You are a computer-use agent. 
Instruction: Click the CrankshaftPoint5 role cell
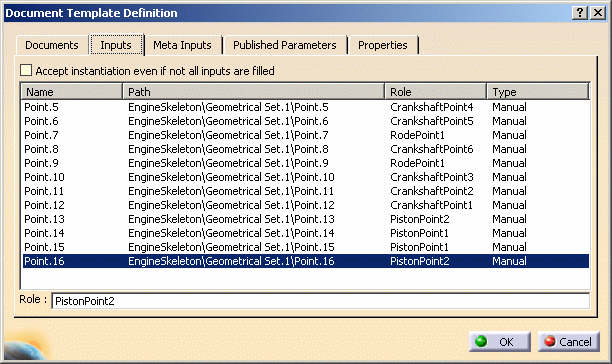[x=432, y=121]
